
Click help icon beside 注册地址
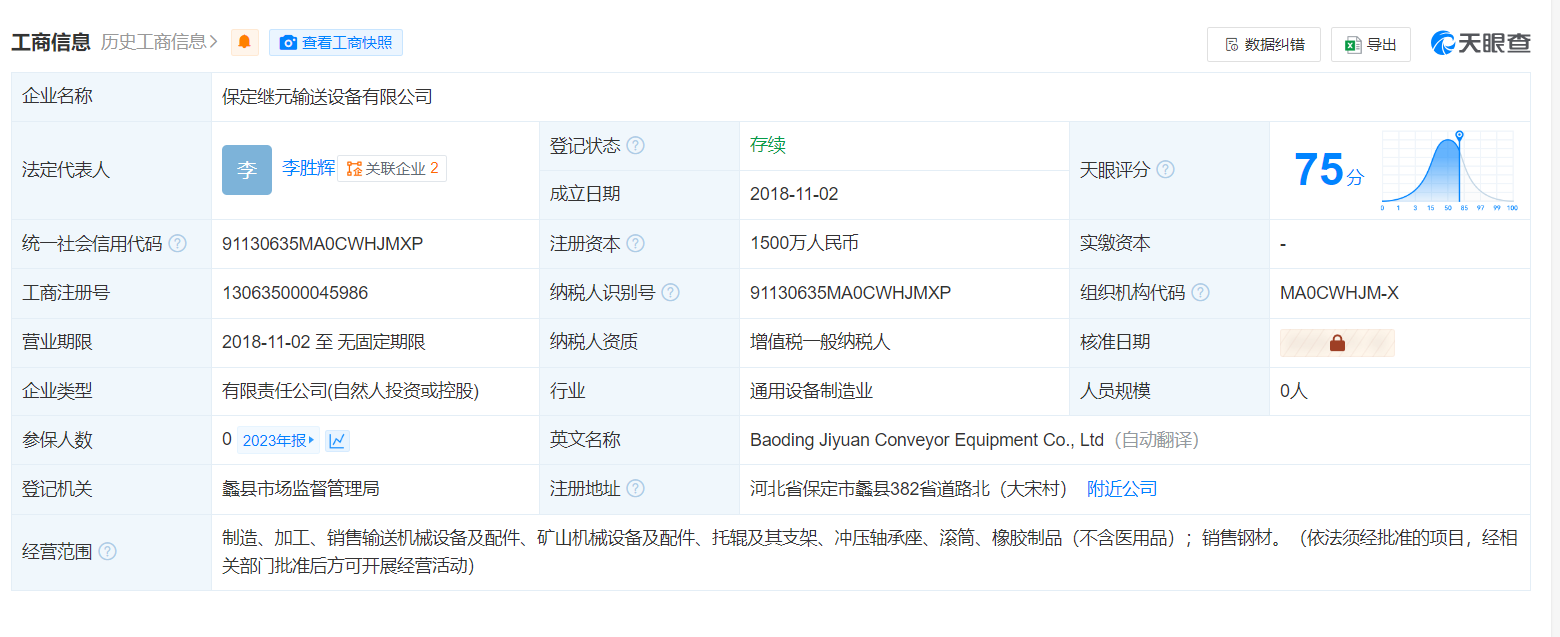pyautogui.click(x=635, y=489)
